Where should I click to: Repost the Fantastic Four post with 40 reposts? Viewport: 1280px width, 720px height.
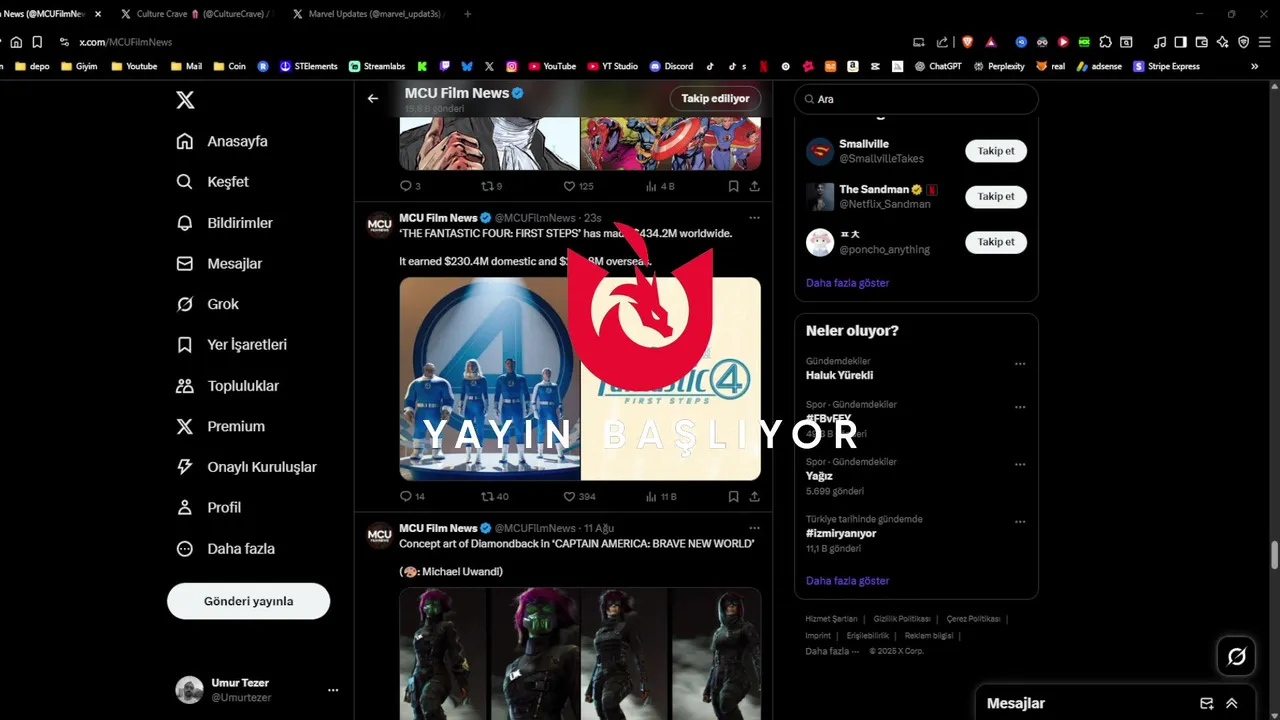click(x=495, y=496)
